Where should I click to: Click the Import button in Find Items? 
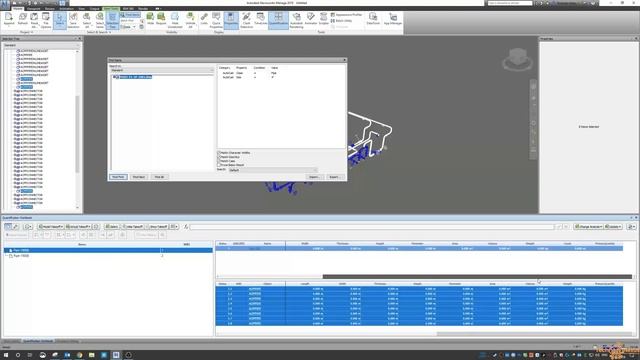coord(314,177)
